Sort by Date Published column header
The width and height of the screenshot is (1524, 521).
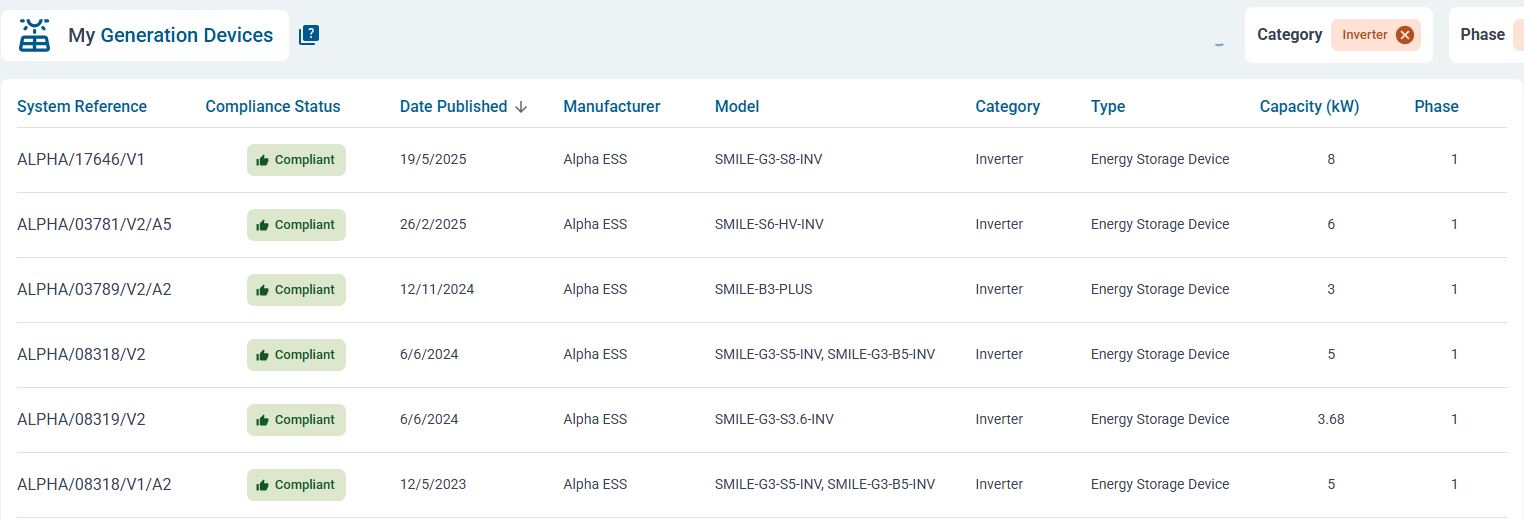(x=453, y=106)
